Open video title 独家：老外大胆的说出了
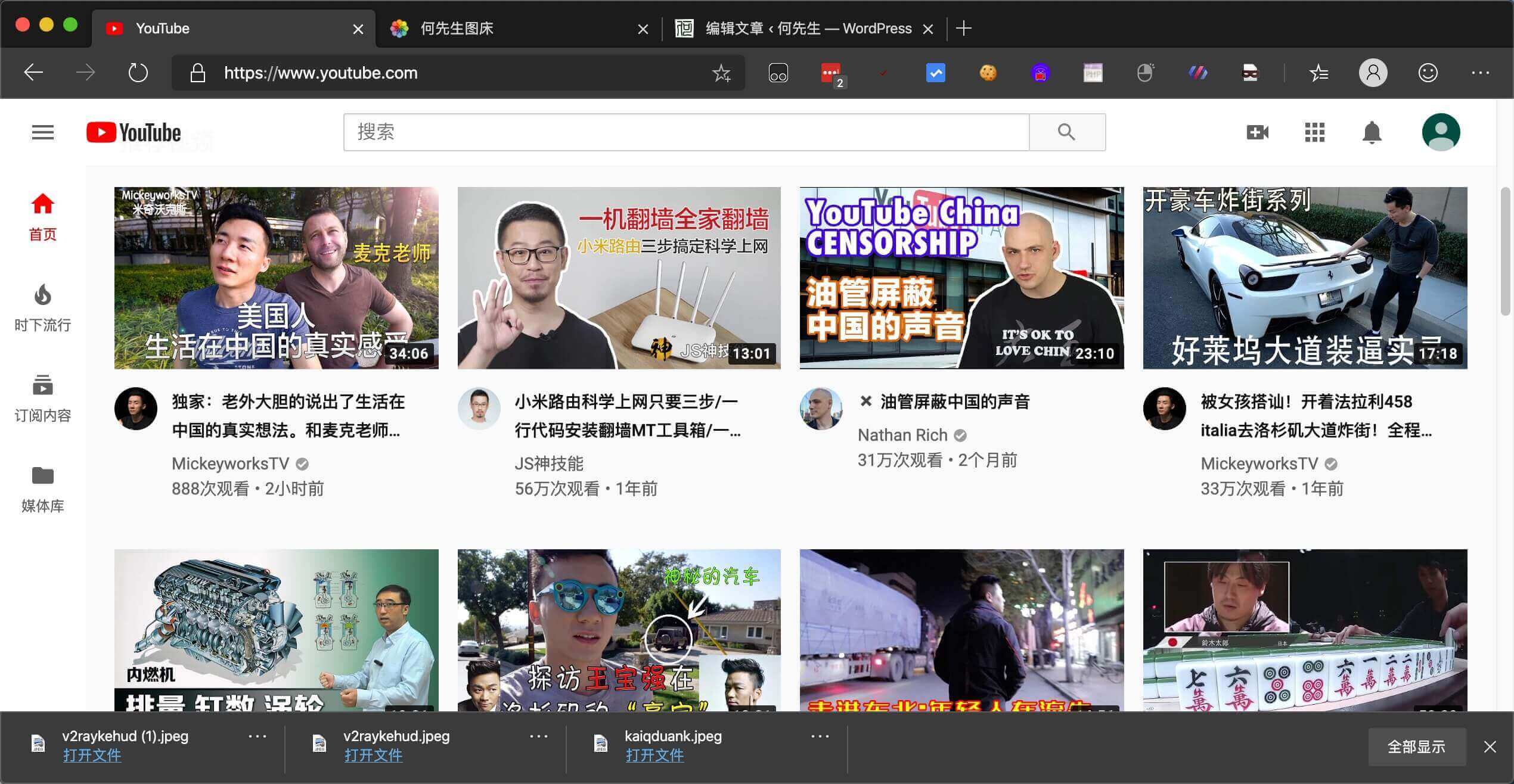The width and height of the screenshot is (1514, 784). (288, 416)
